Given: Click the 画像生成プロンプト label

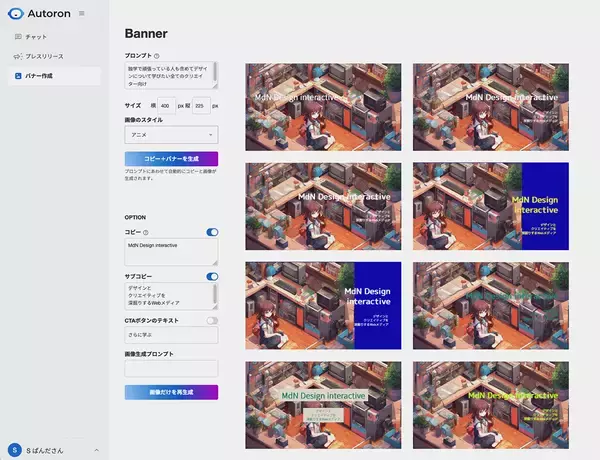Looking at the screenshot, I should pyautogui.click(x=149, y=354).
